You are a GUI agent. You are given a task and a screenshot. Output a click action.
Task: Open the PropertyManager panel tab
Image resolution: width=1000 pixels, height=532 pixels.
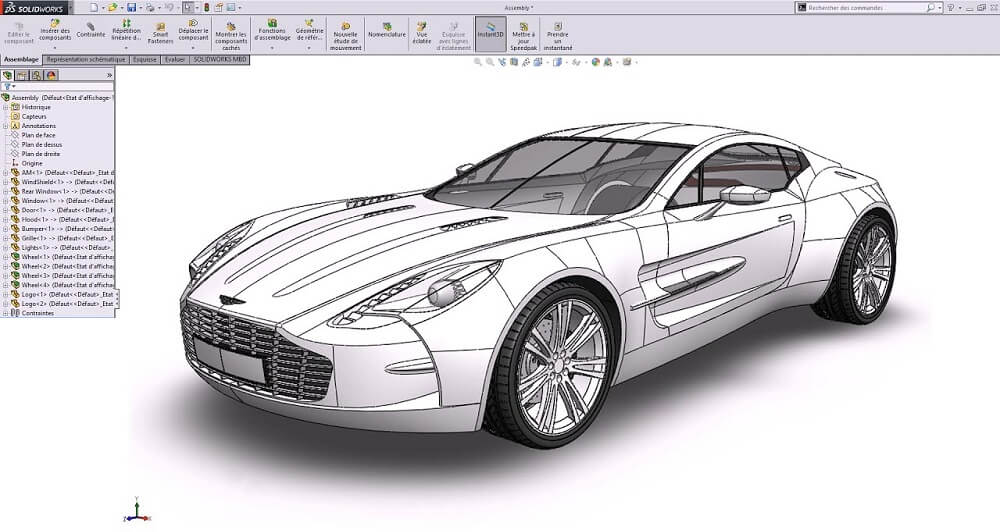(x=22, y=75)
